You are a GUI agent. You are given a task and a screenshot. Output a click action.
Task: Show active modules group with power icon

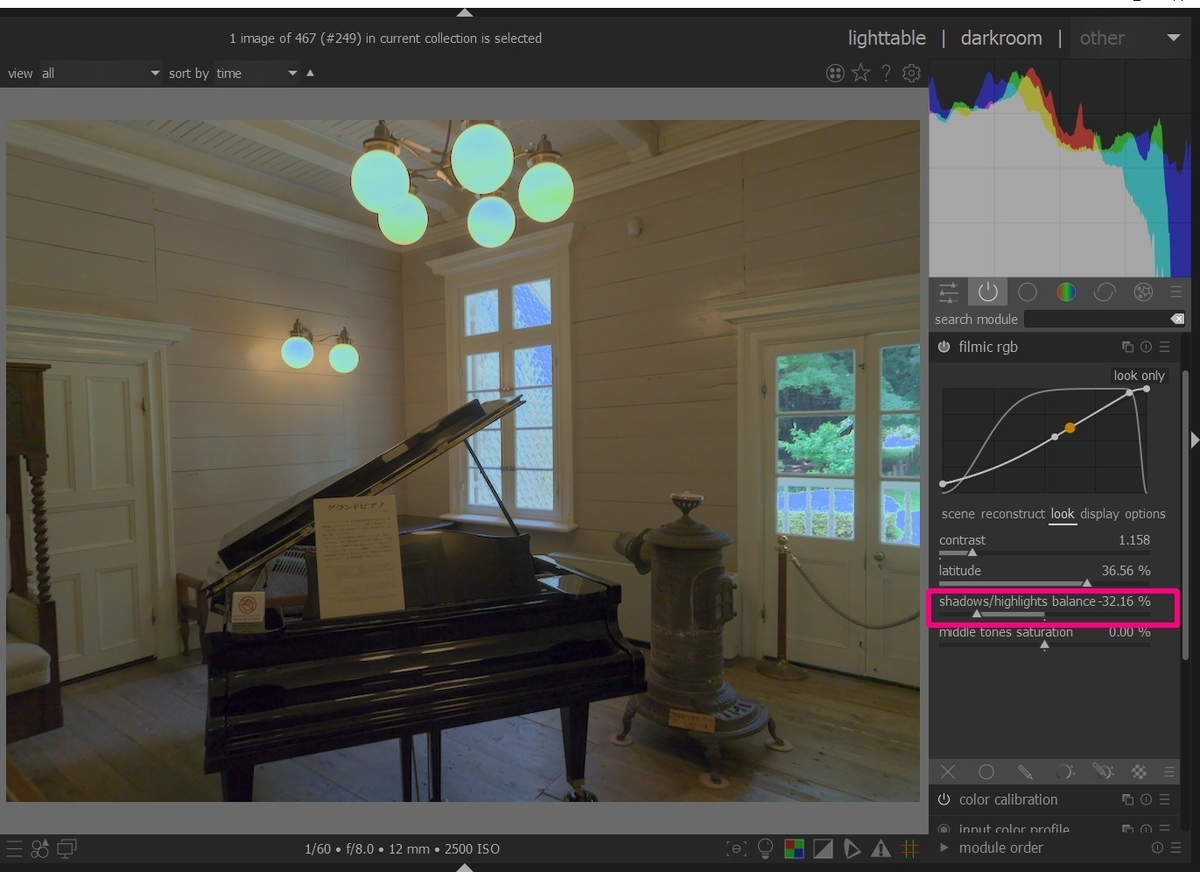coord(988,292)
